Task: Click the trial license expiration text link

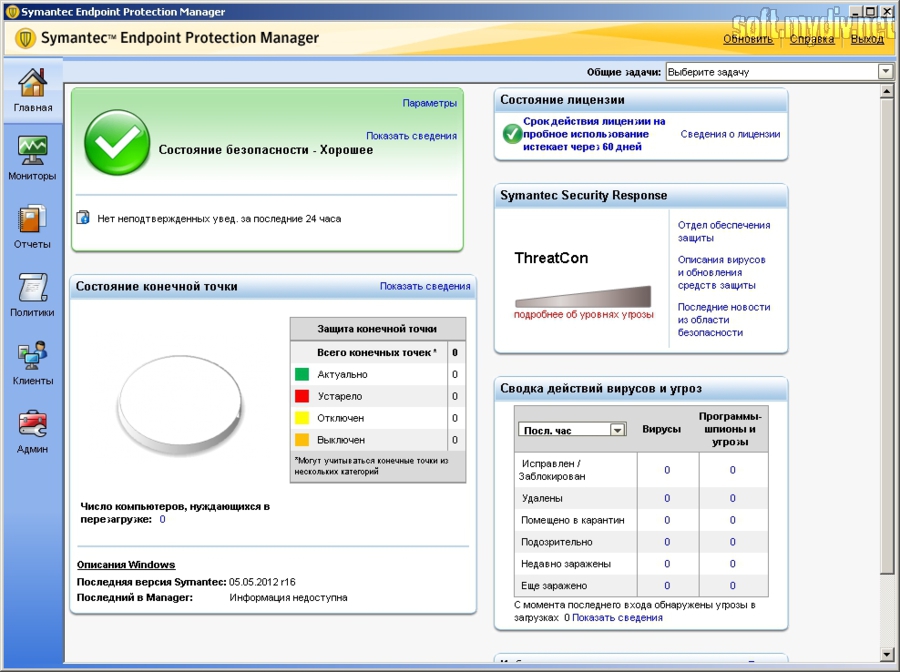Action: pos(594,134)
